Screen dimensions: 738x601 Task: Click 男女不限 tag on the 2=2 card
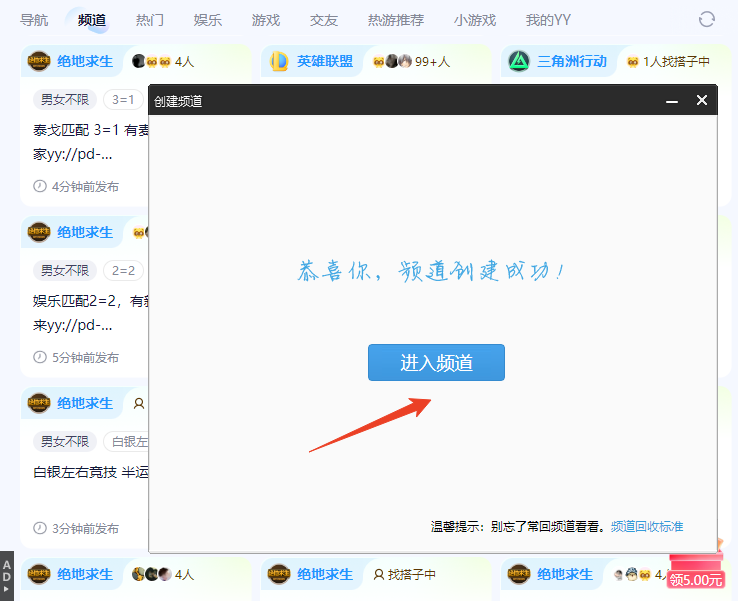click(x=64, y=270)
